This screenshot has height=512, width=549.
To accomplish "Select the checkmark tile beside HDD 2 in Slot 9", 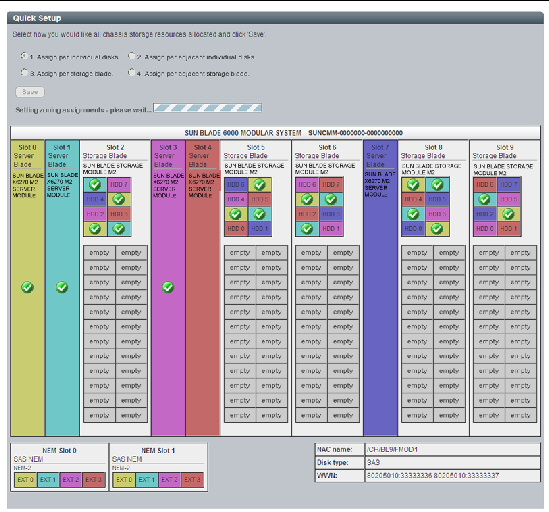I will [508, 214].
